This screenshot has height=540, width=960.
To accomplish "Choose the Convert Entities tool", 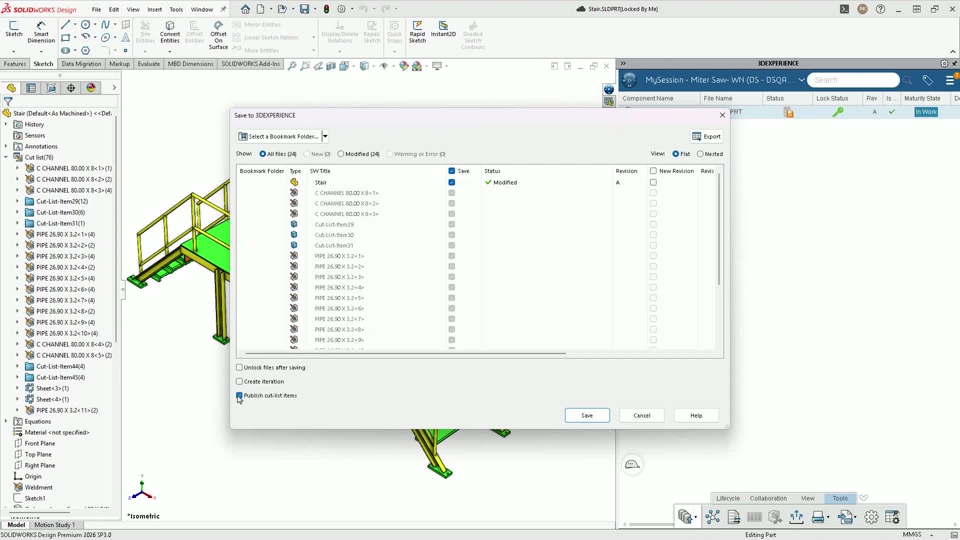I will [170, 32].
